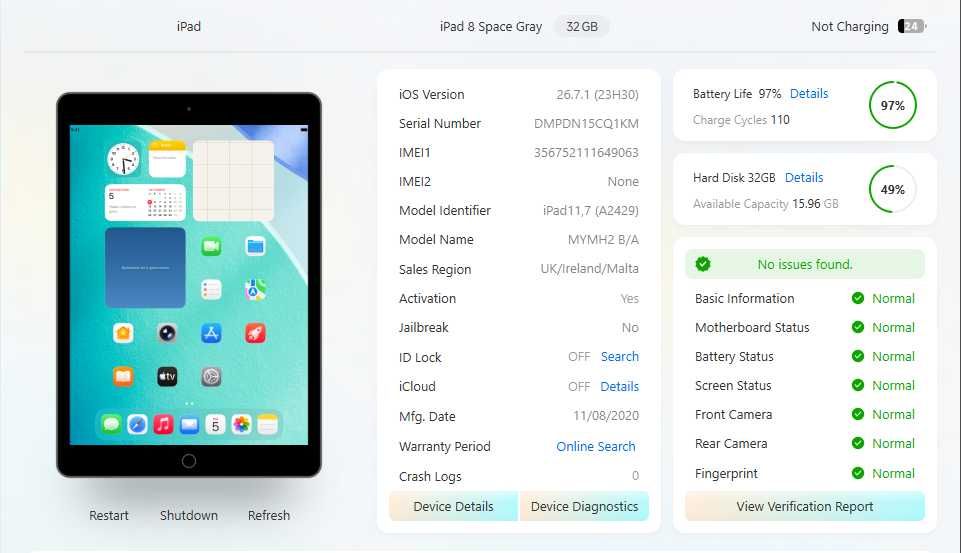Screen dimensions: 961x553
Task: Click the iPad 8 Space Gray title
Action: (491, 27)
